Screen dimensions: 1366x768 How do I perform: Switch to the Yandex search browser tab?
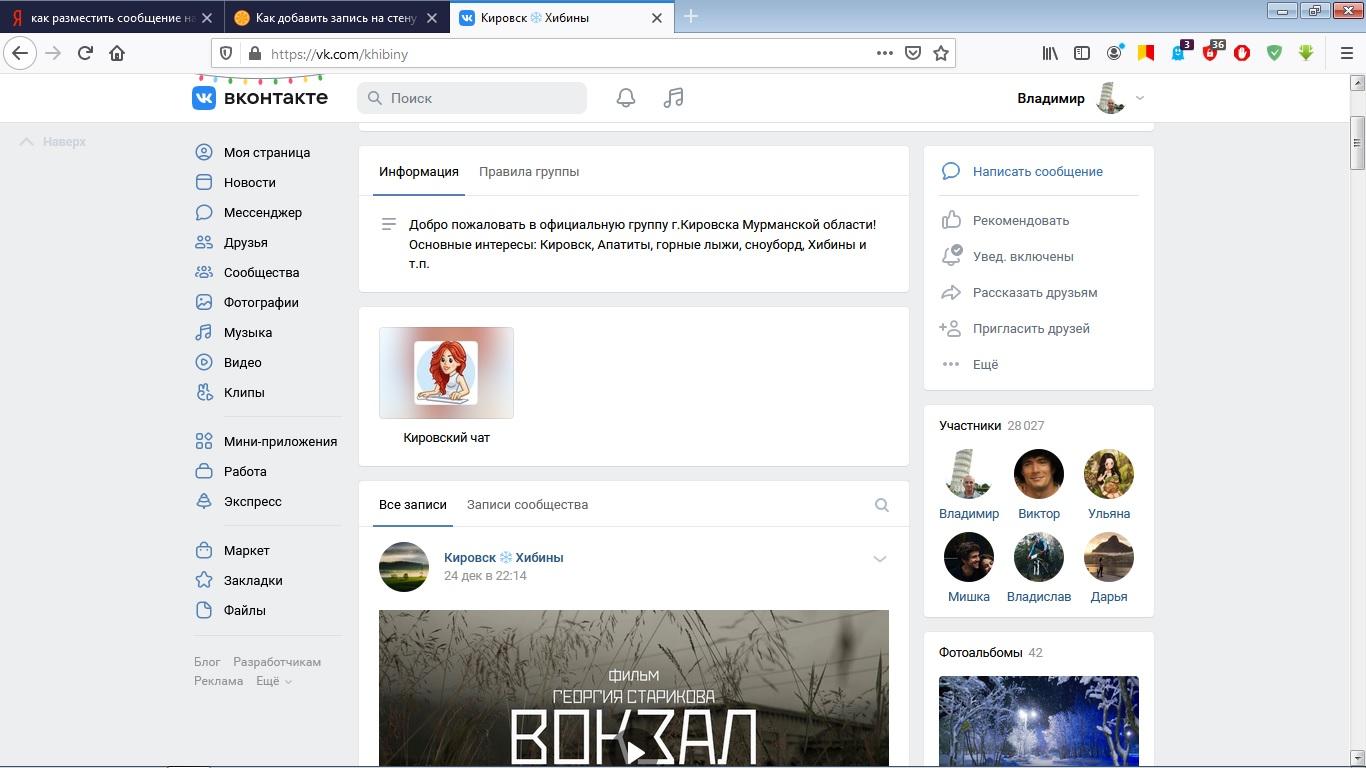click(112, 17)
